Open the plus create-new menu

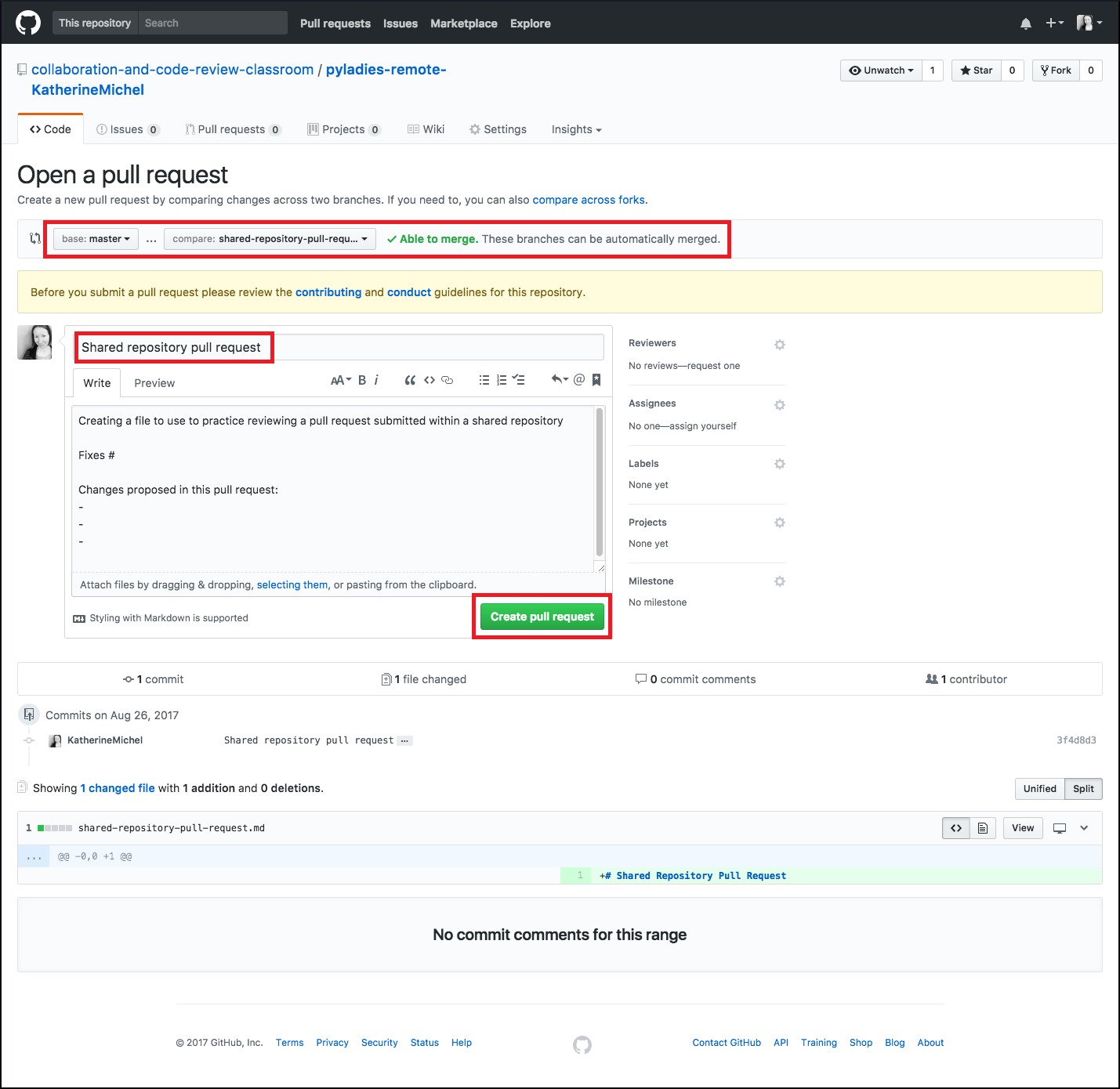[x=1054, y=23]
